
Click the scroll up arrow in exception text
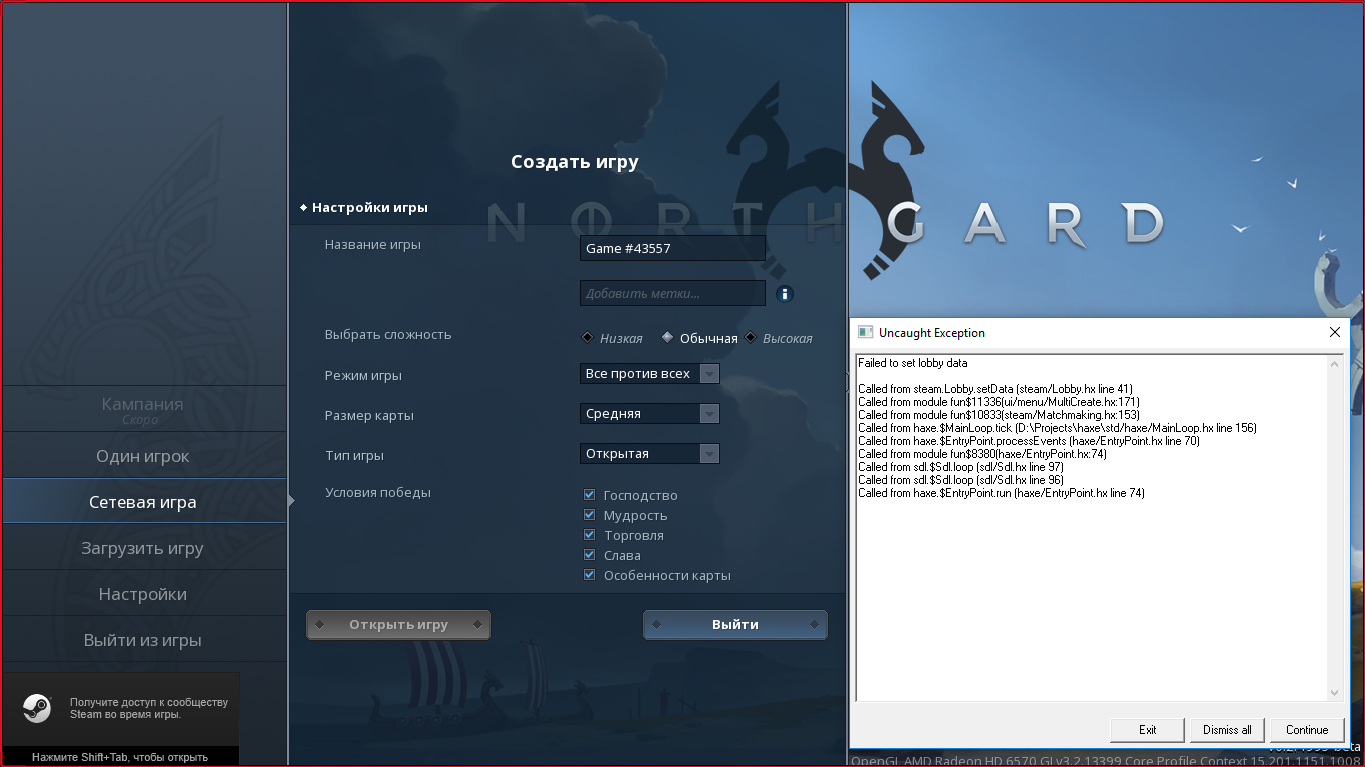coord(1334,364)
